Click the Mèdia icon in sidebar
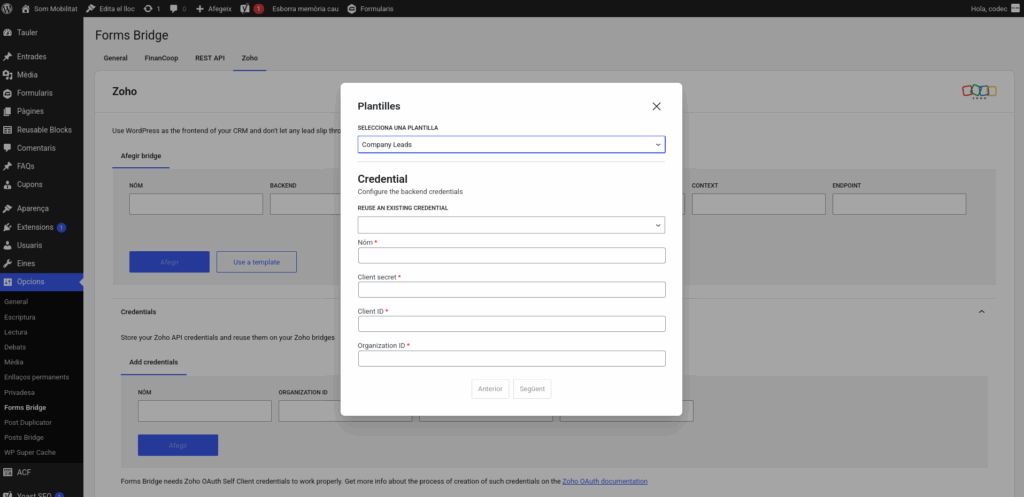 8,75
